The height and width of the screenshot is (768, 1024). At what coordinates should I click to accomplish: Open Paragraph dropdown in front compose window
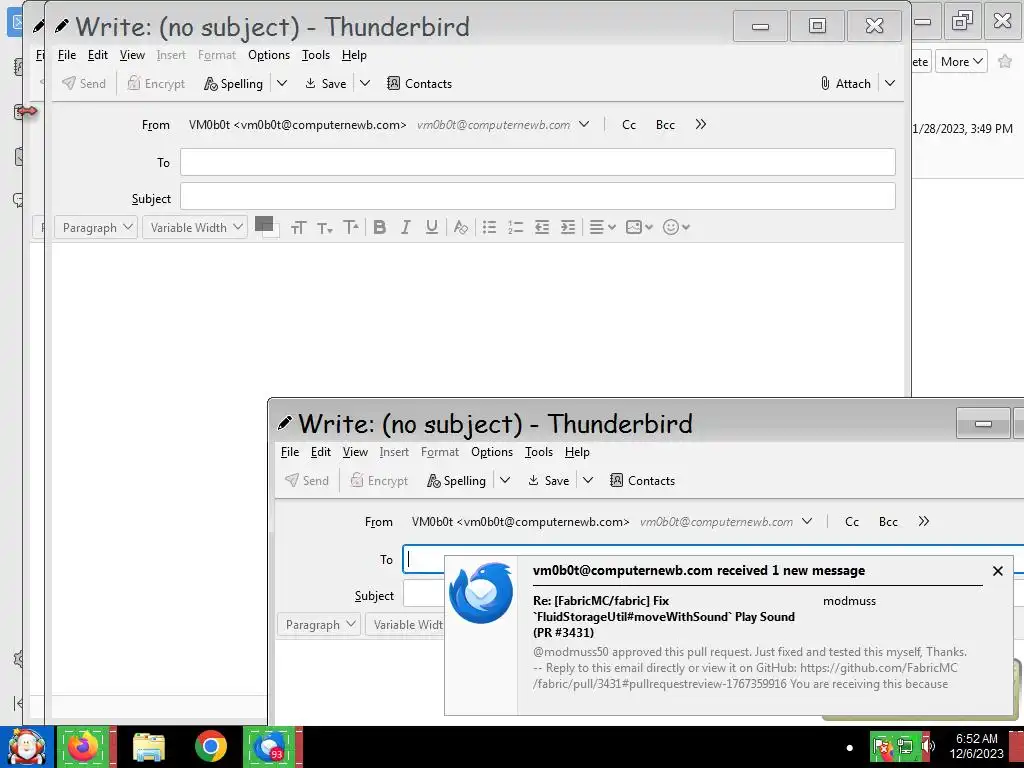coord(319,624)
